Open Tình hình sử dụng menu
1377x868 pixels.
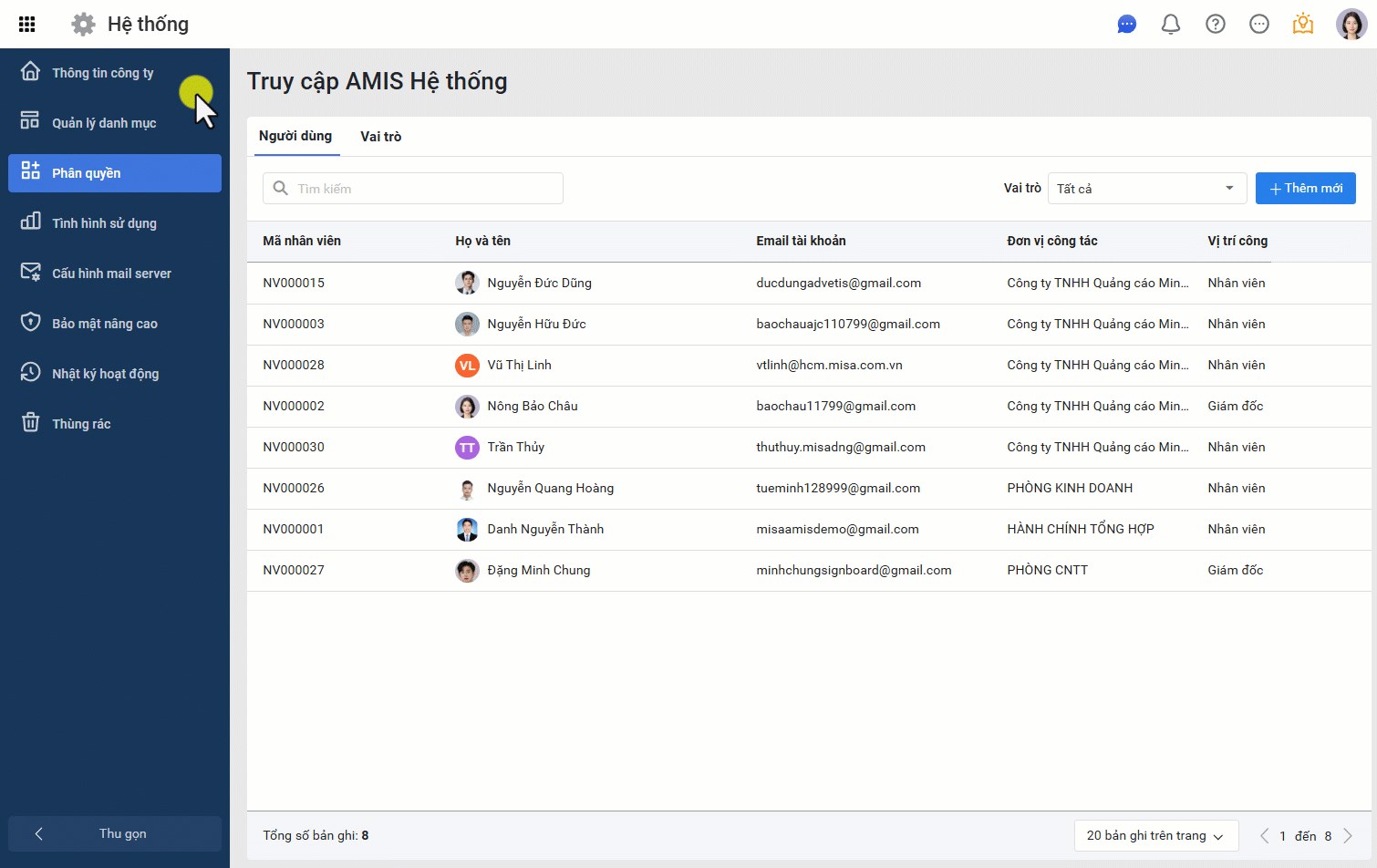click(x=115, y=223)
